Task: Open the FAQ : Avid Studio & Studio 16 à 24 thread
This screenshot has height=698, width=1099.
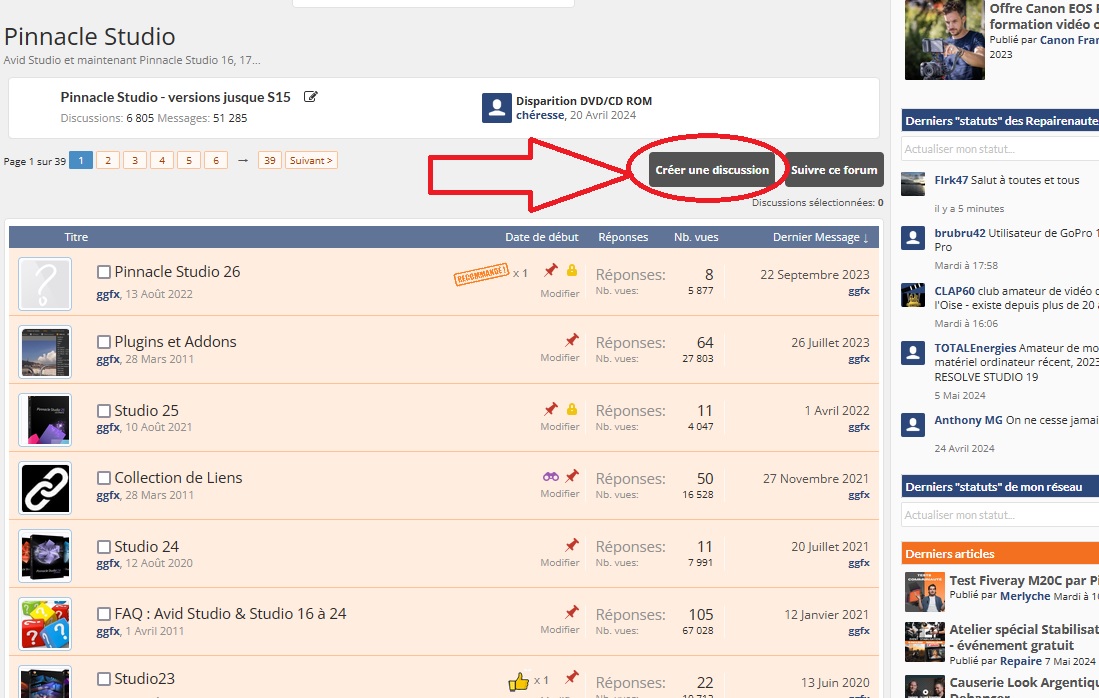Action: pos(231,614)
